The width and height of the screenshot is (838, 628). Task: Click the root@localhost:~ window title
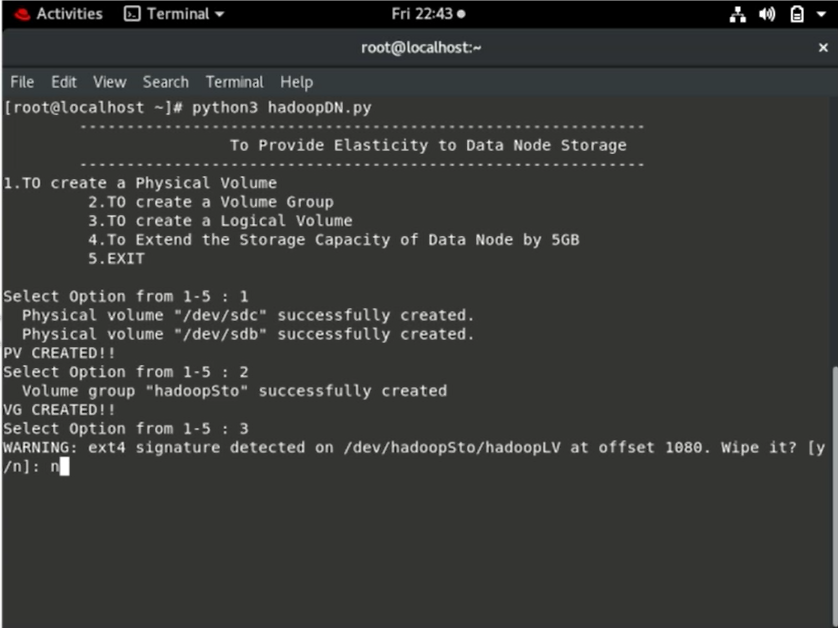click(x=420, y=47)
